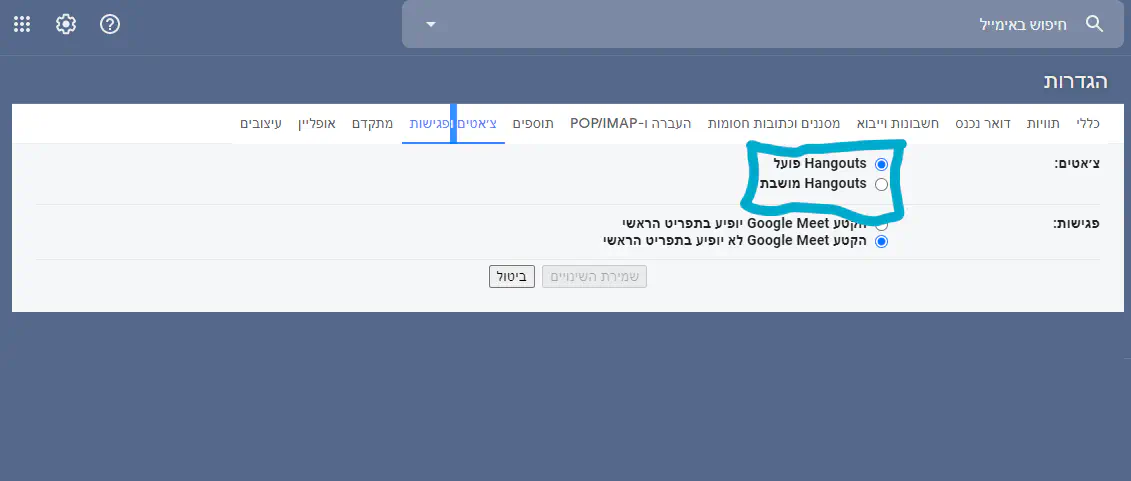Click the settings gear icon

tap(66, 24)
